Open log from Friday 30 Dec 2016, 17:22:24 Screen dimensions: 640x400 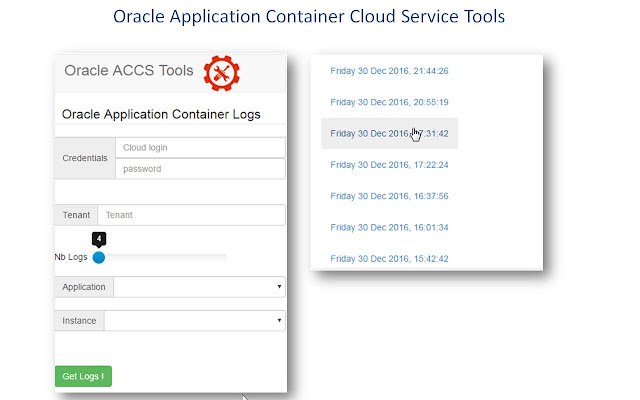(389, 165)
